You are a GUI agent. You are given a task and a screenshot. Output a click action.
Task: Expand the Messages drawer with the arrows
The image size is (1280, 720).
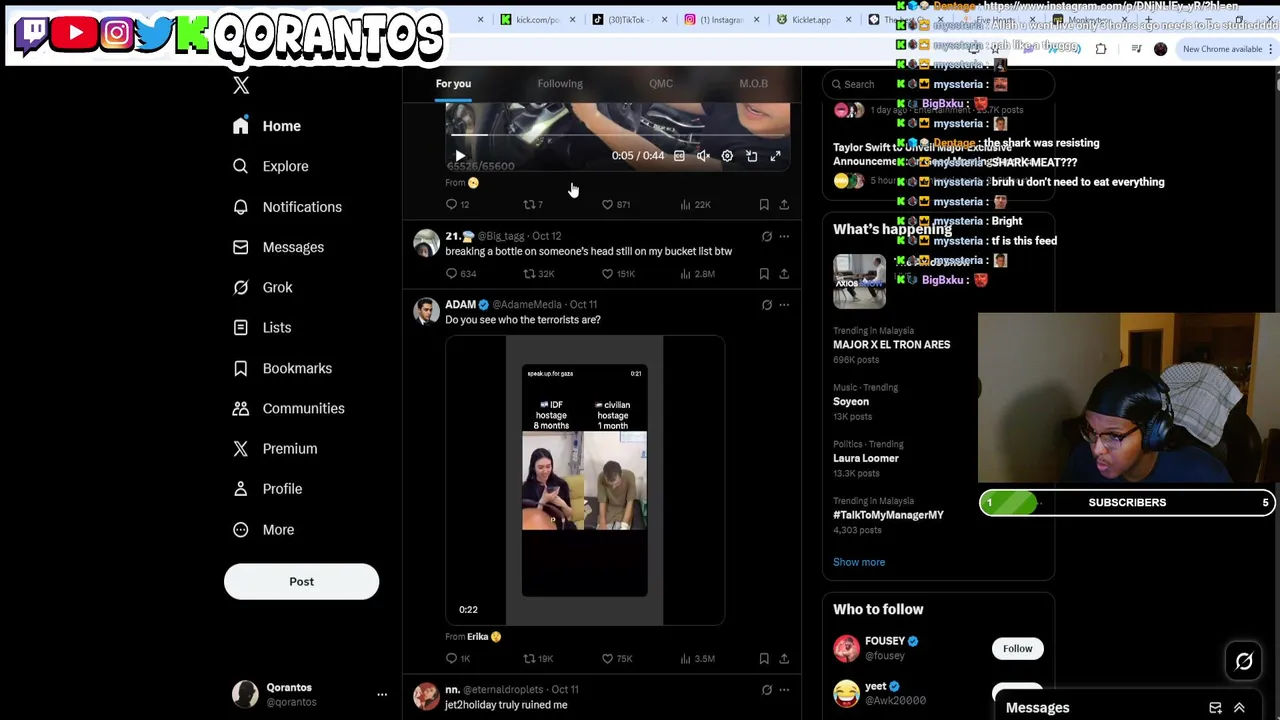[x=1239, y=708]
